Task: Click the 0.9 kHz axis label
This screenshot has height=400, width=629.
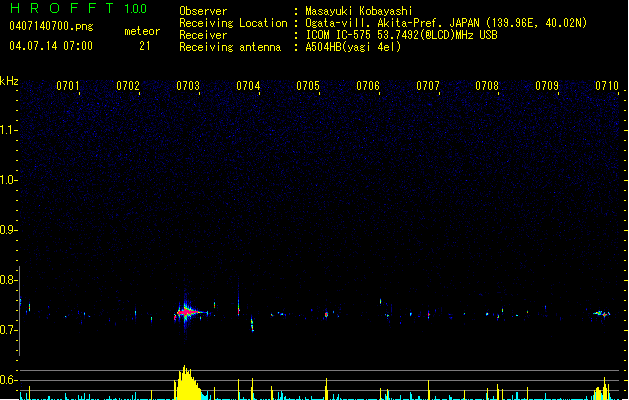Action: click(x=8, y=230)
